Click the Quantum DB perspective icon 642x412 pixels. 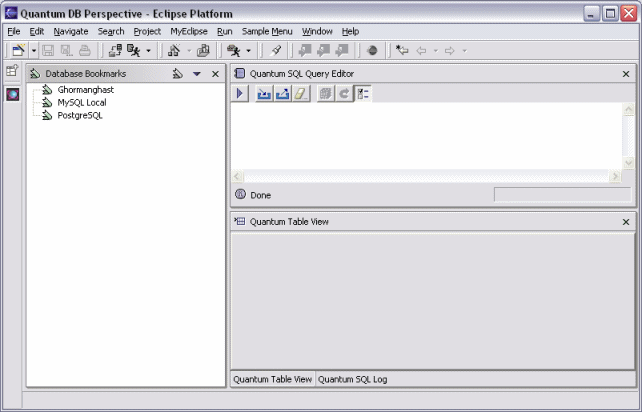point(12,94)
